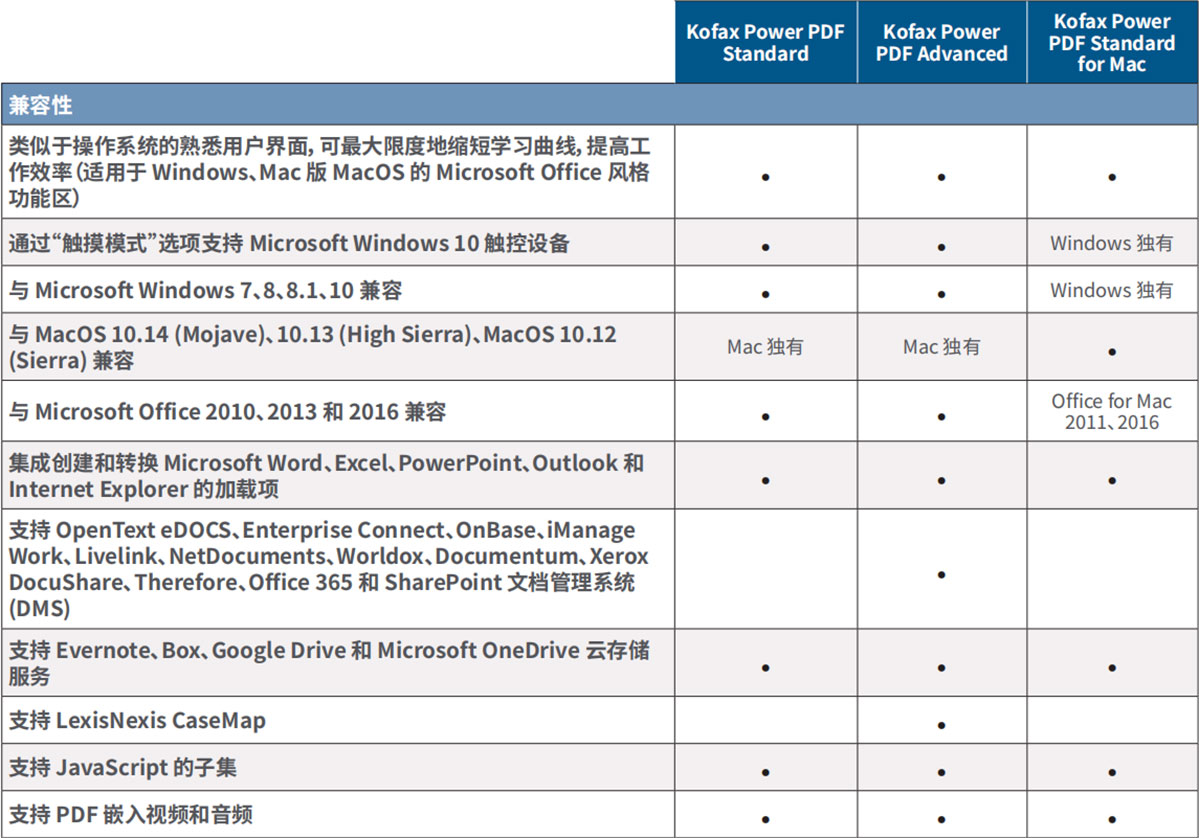Click the Standard for Mac bullet in MacOS row
Screen dimensions: 1199x838
coord(1112,352)
